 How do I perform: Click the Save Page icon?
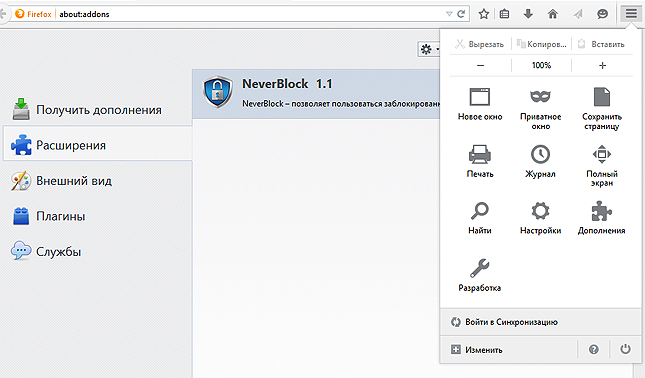pos(602,109)
